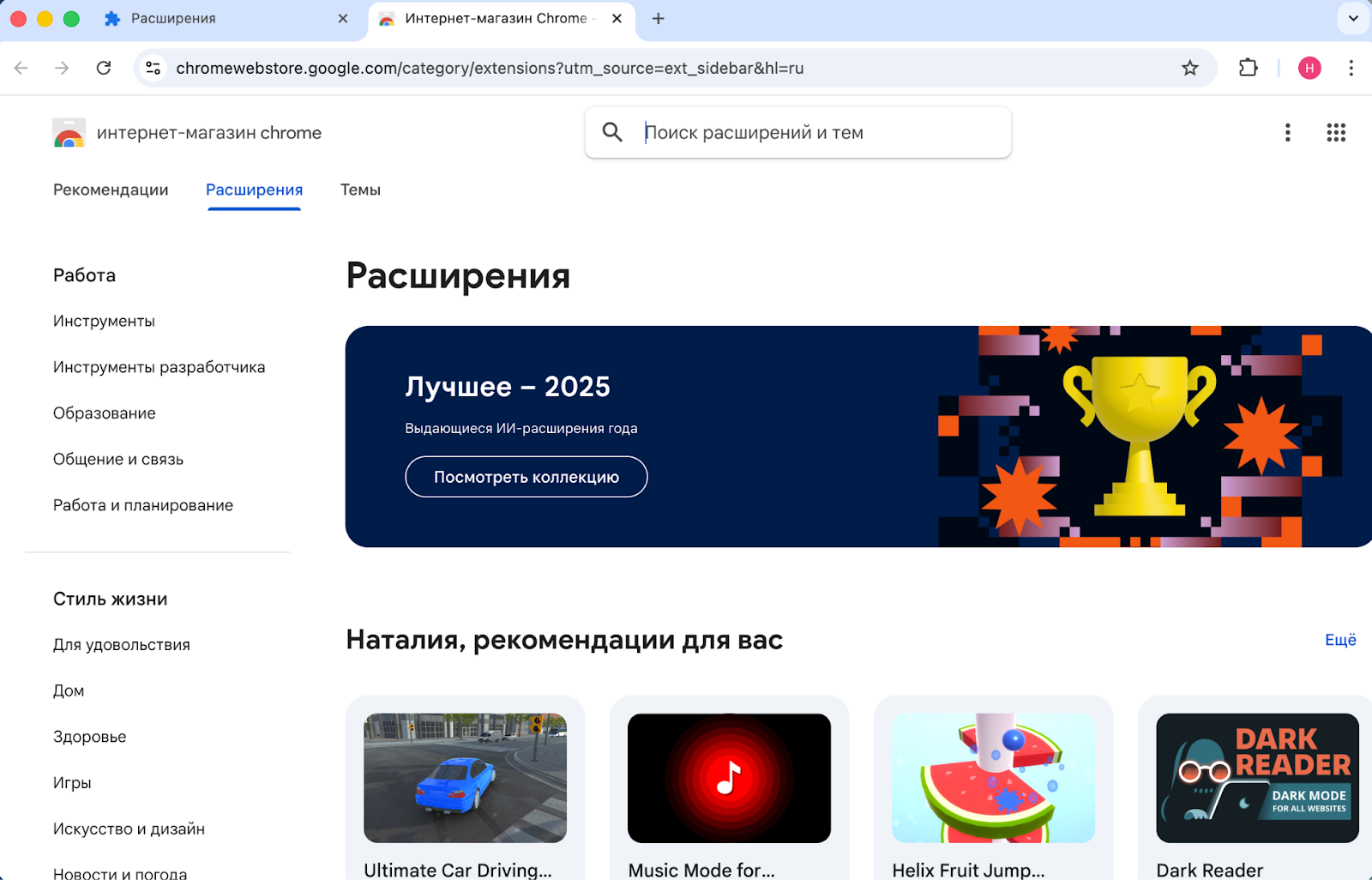This screenshot has width=1372, height=880.
Task: Open the profile avatar menu
Action: click(1309, 68)
